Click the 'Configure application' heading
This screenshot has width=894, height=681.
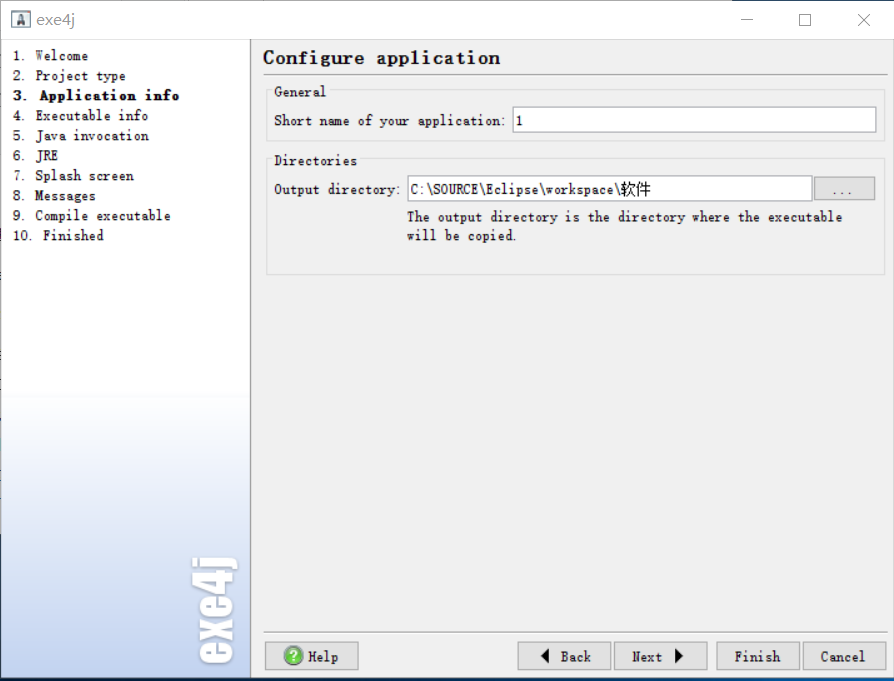click(x=381, y=58)
